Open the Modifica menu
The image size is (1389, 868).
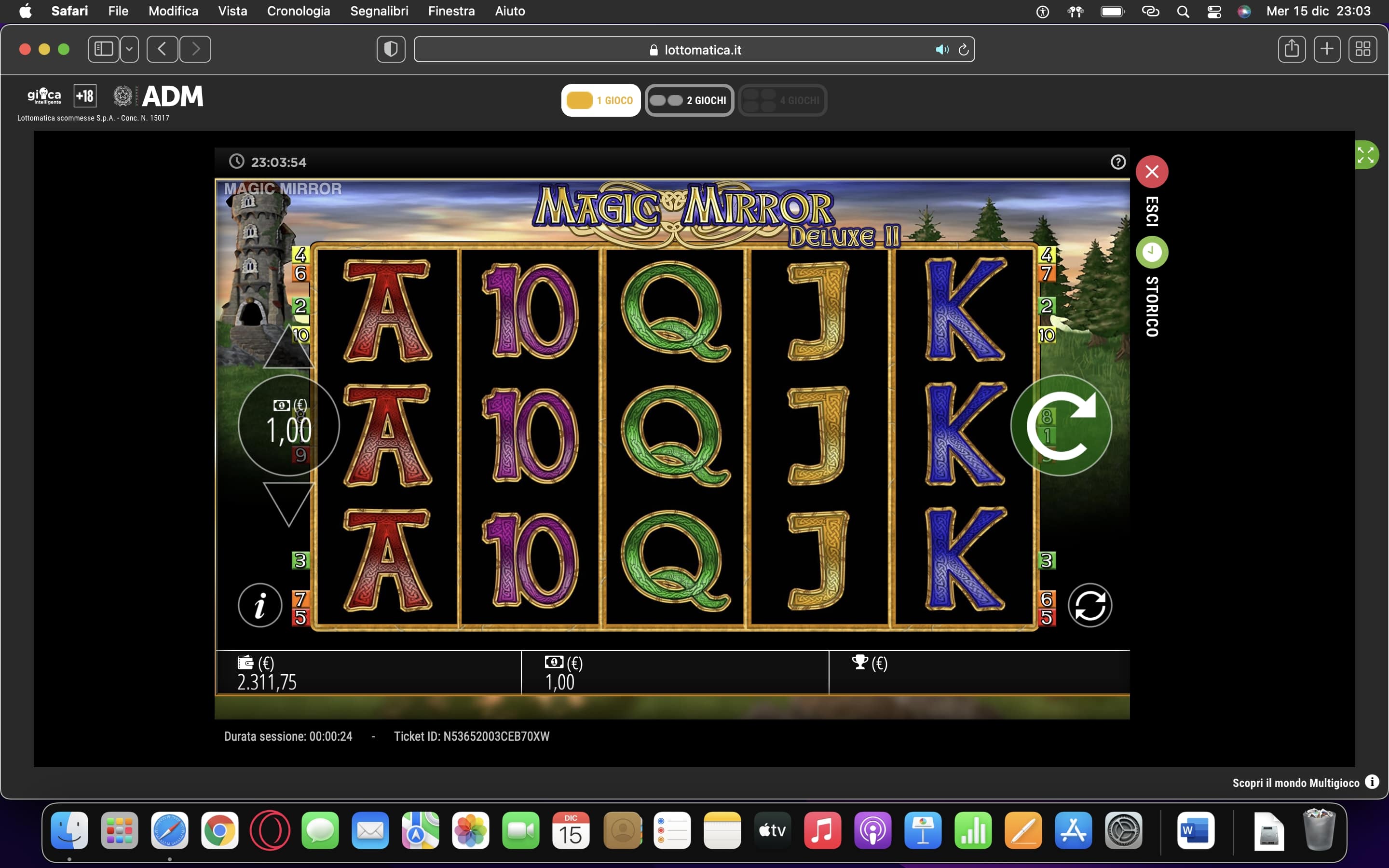(x=173, y=11)
